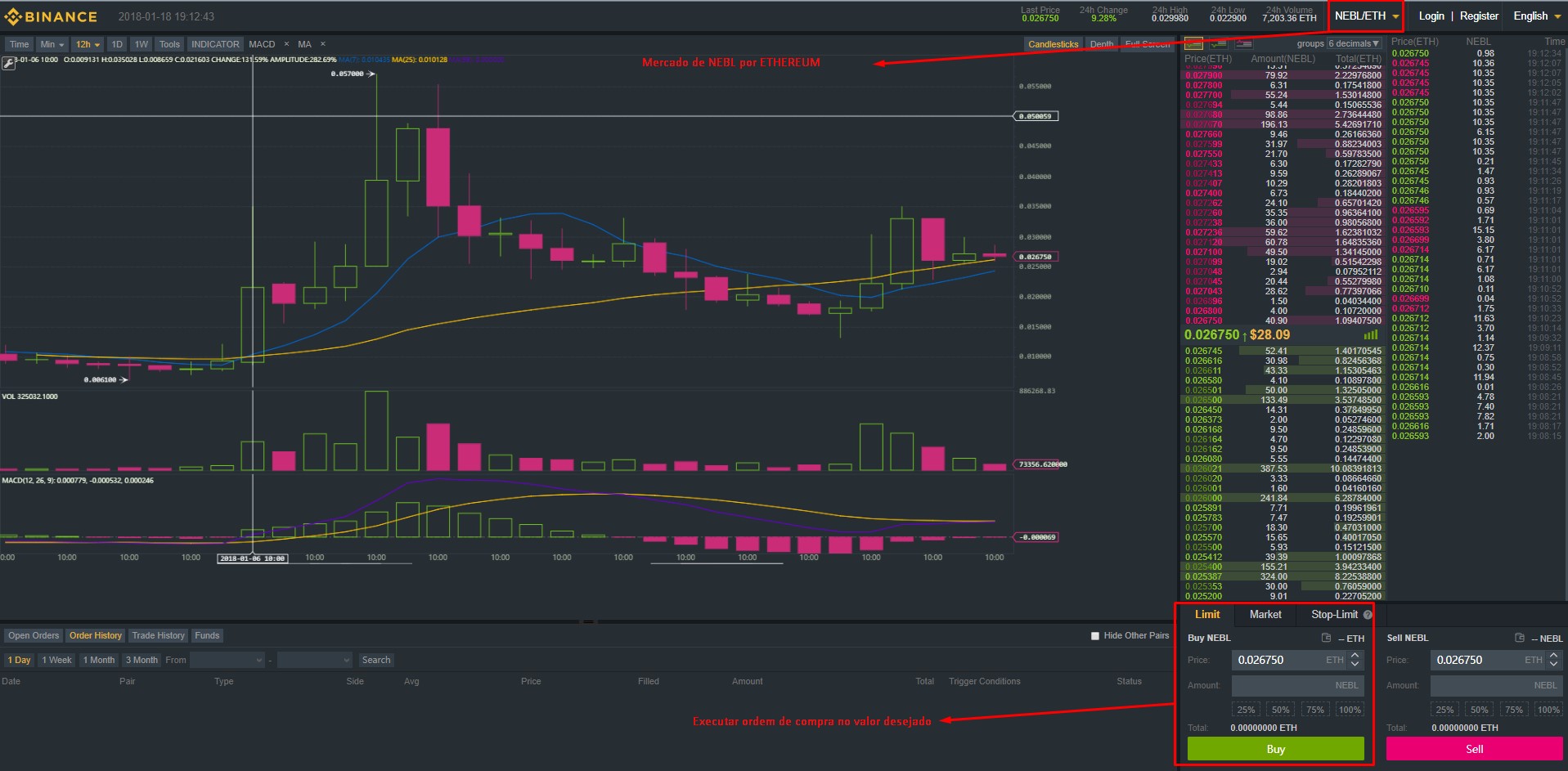This screenshot has width=1568, height=771.
Task: Click bid price 0.026745 in order book
Action: point(1203,351)
